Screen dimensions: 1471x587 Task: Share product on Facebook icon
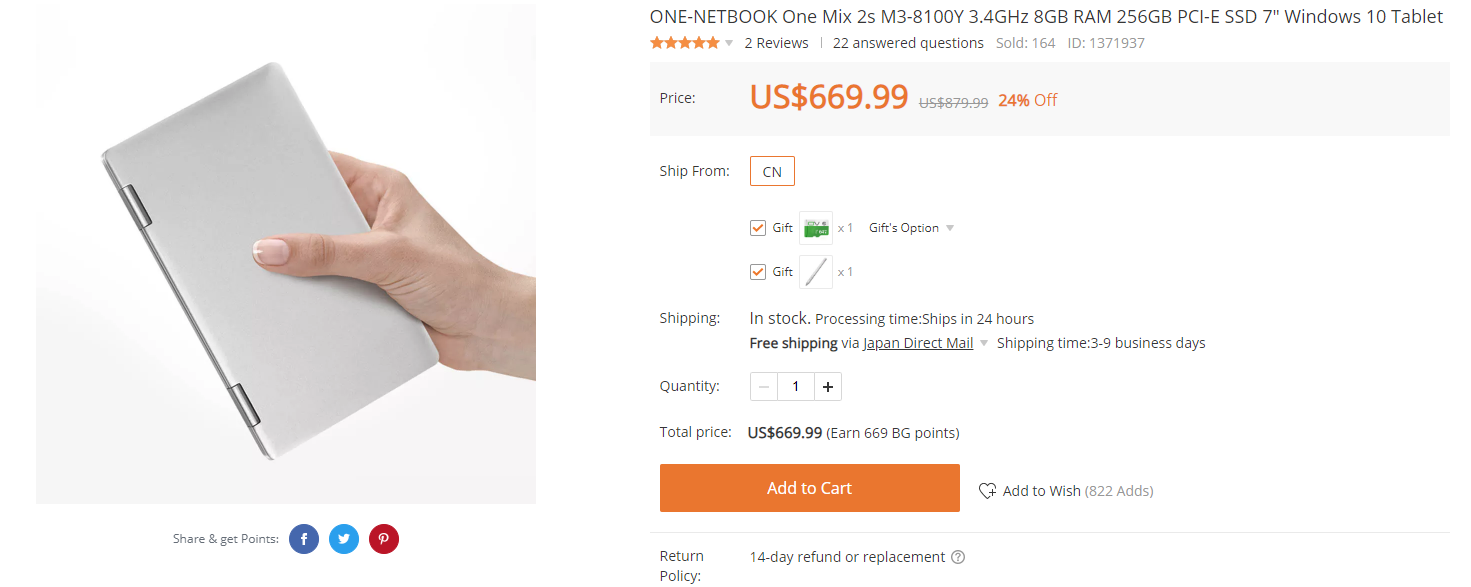[304, 539]
